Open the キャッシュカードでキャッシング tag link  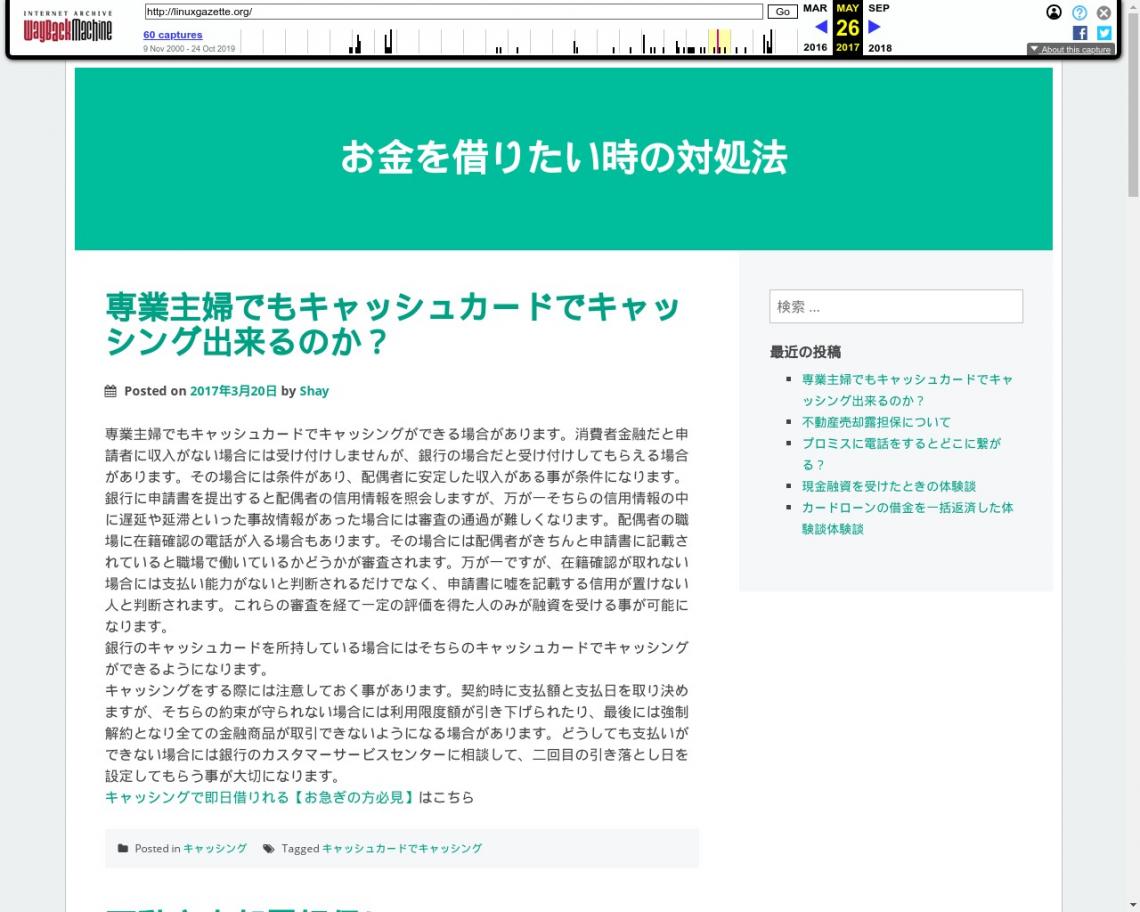tap(402, 848)
